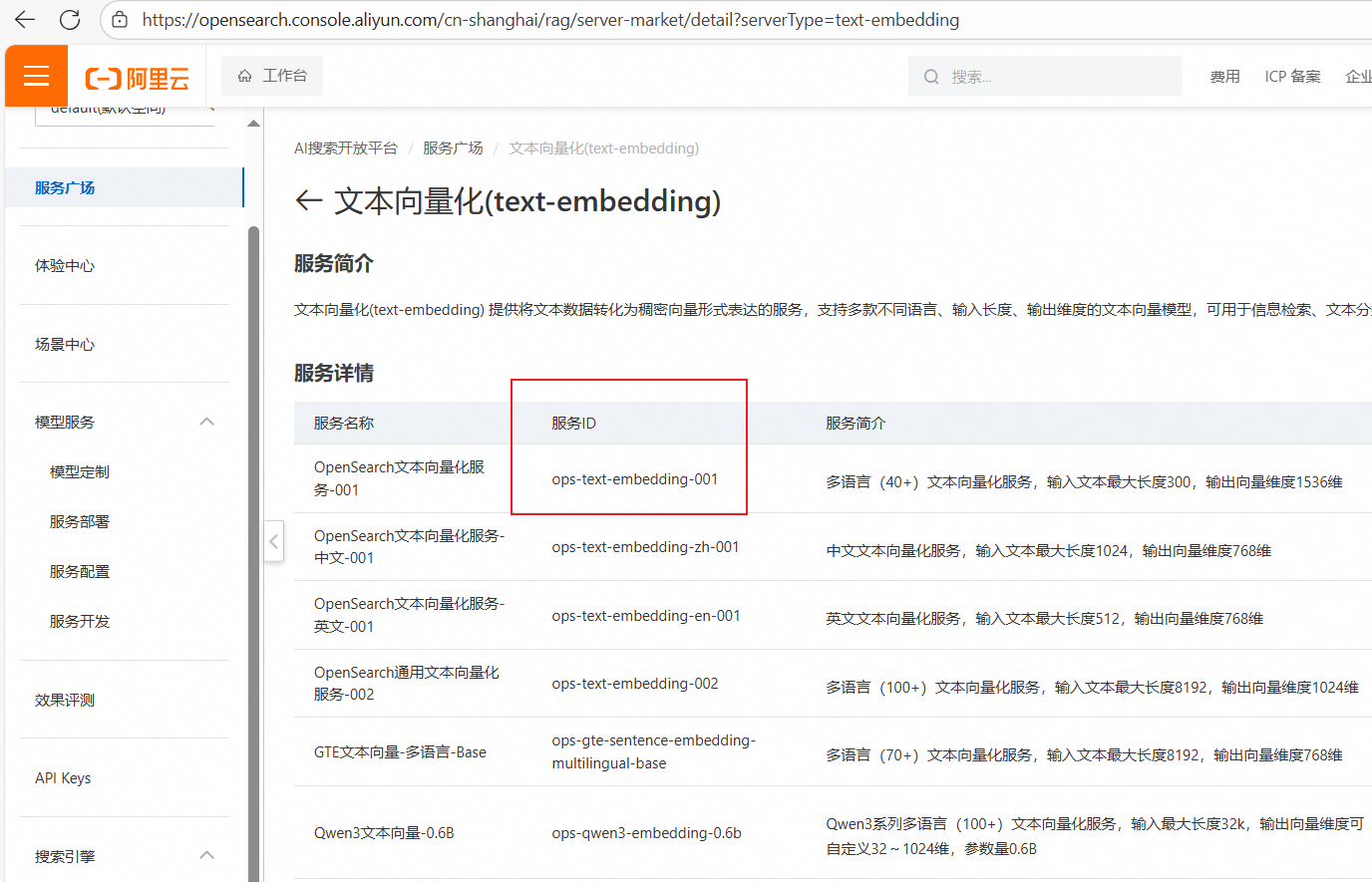
Task: Click the magnifier icon in the search box
Action: [931, 77]
